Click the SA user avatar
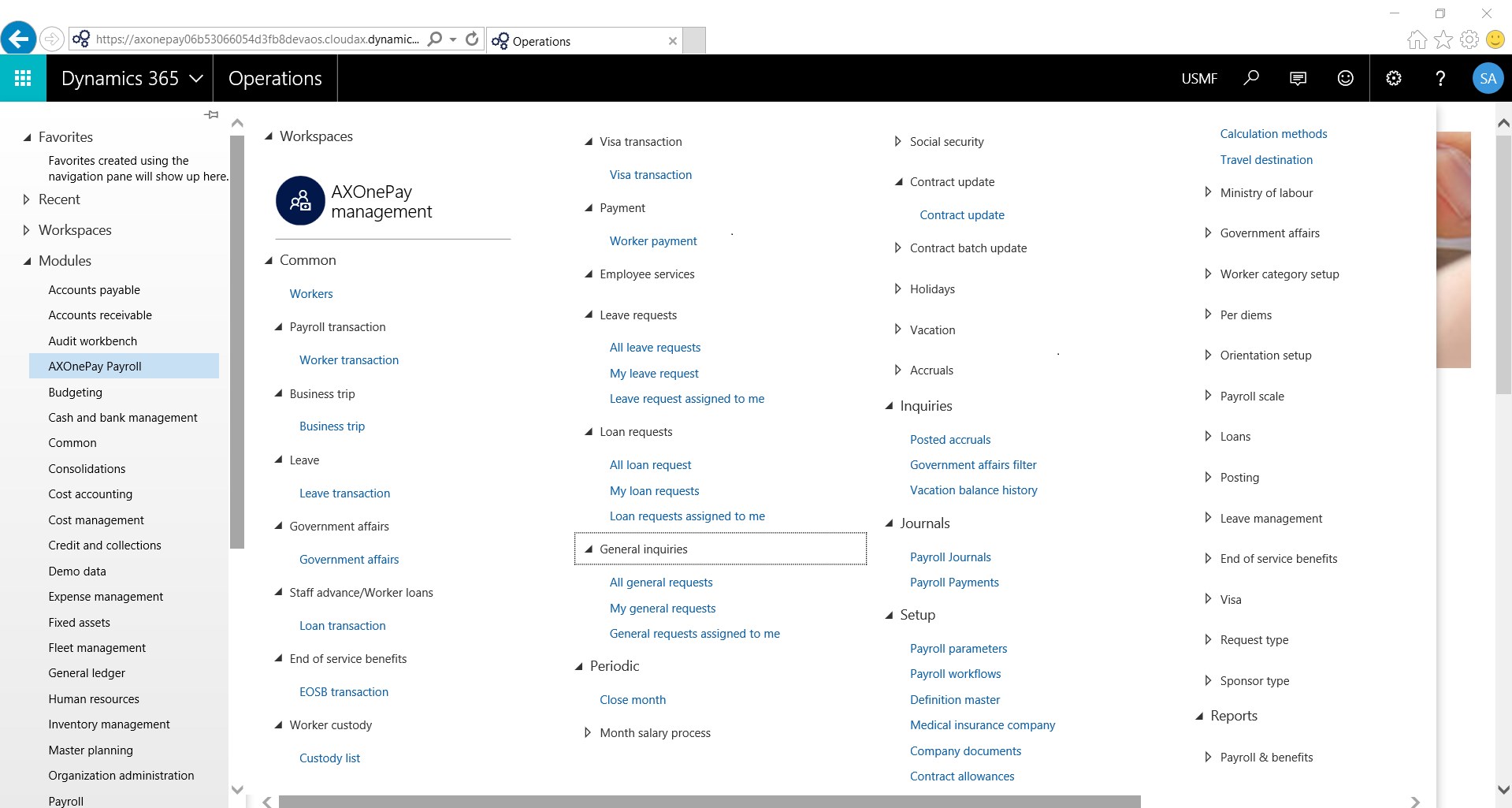The image size is (1512, 808). (1488, 78)
